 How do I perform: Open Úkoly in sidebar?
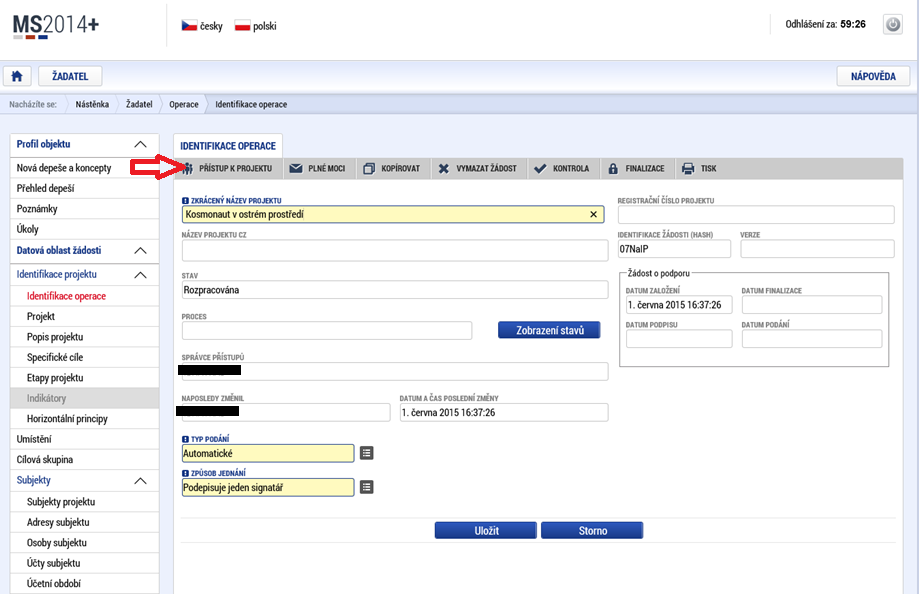(x=84, y=229)
